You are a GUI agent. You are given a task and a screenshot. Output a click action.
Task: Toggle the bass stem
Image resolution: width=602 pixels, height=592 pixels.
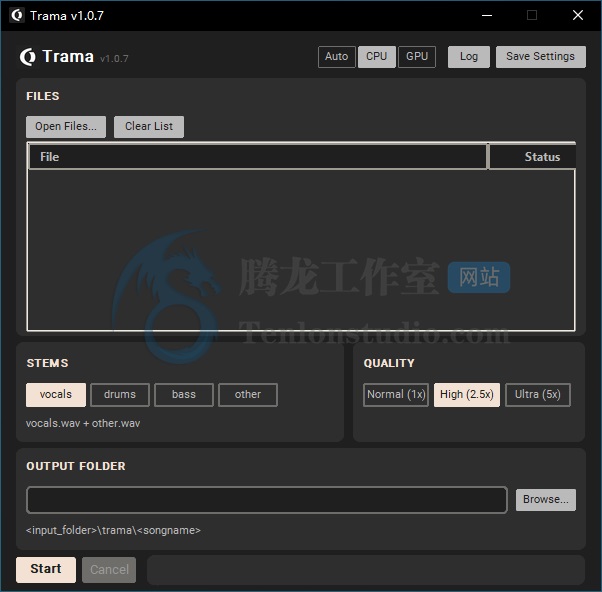(184, 395)
